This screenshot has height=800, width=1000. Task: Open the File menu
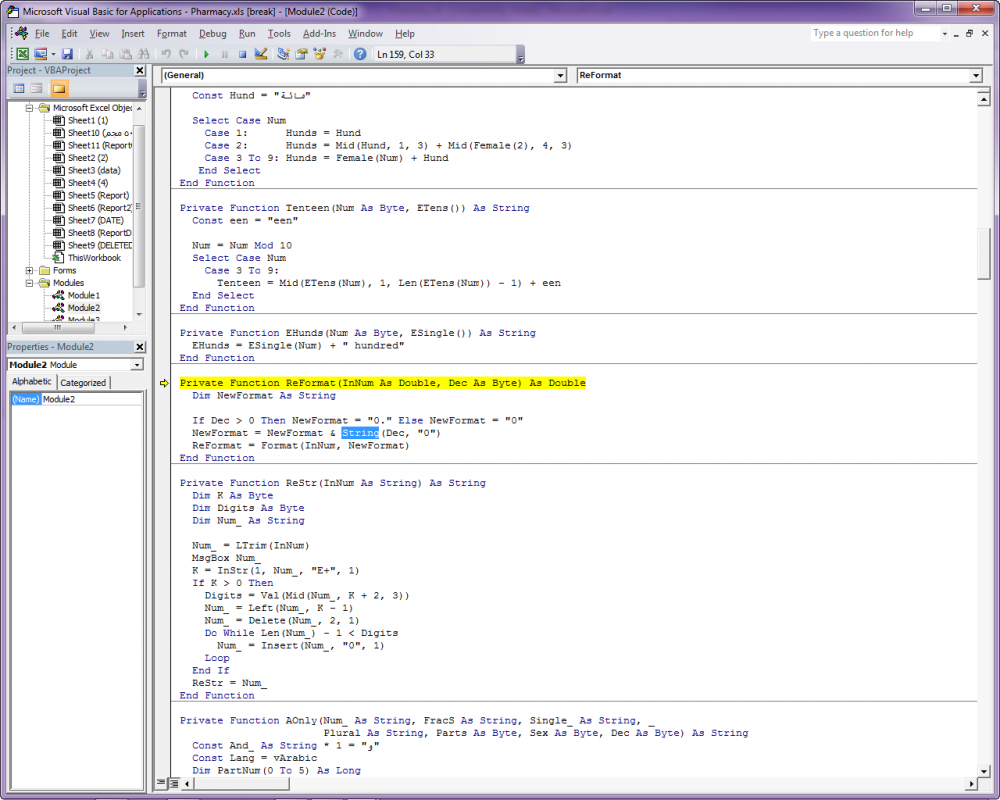click(42, 34)
